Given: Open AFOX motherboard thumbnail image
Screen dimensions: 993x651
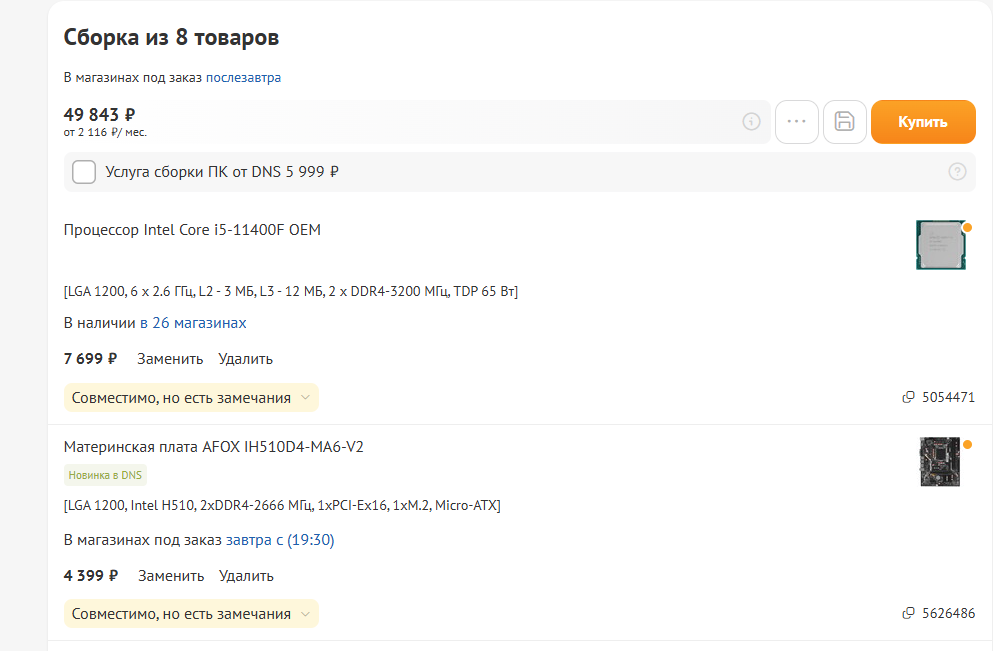Looking at the screenshot, I should (940, 461).
